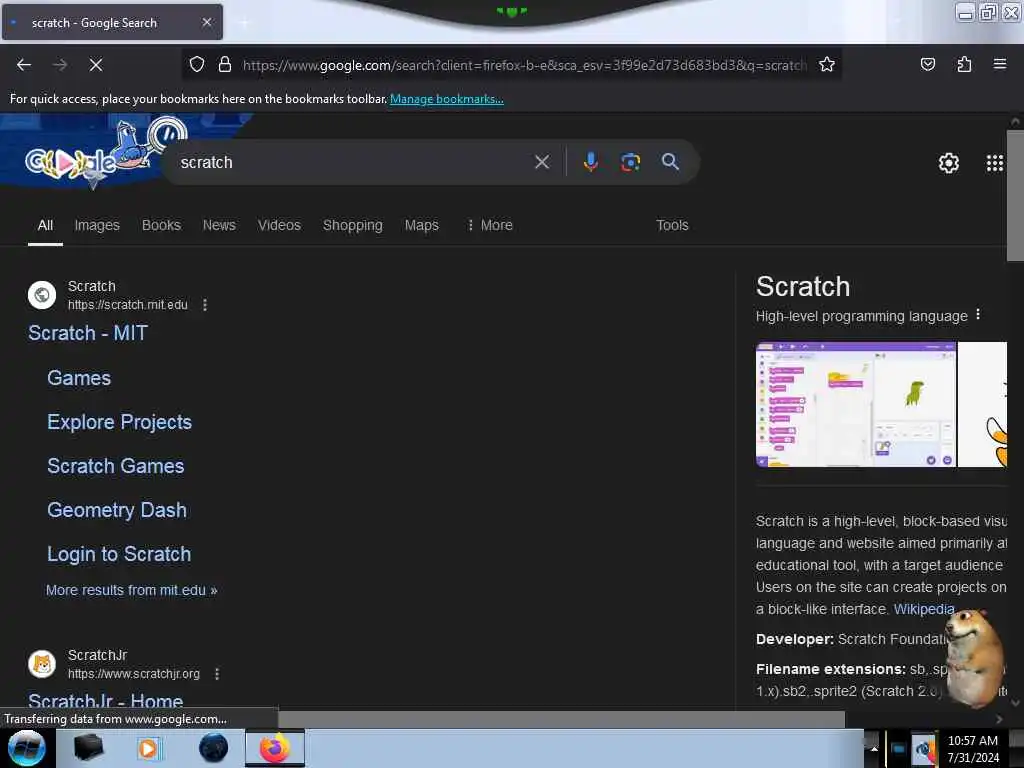Stop loading the page
The height and width of the screenshot is (768, 1024).
click(96, 65)
